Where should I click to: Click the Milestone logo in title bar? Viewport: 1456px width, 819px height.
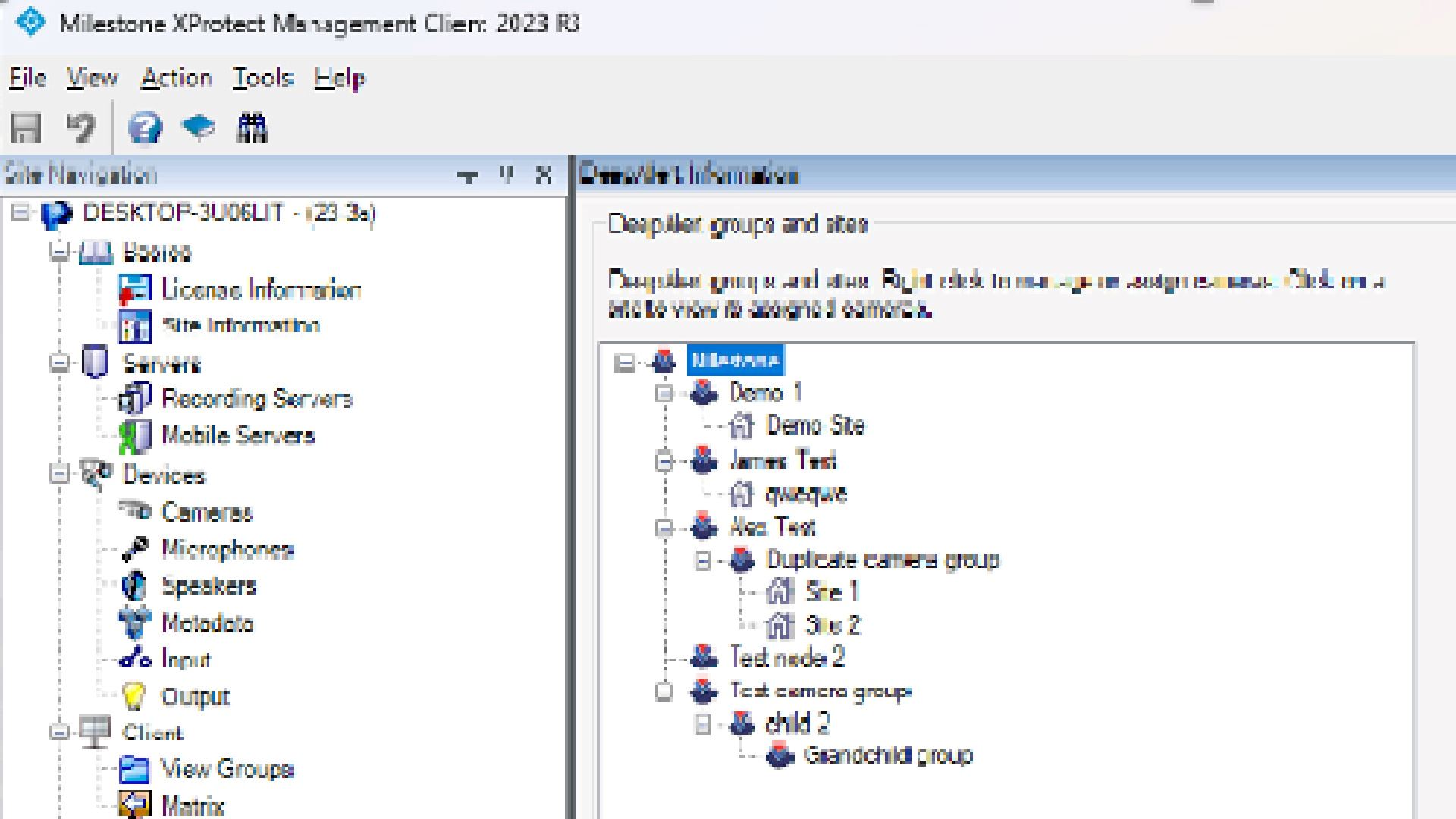(30, 21)
